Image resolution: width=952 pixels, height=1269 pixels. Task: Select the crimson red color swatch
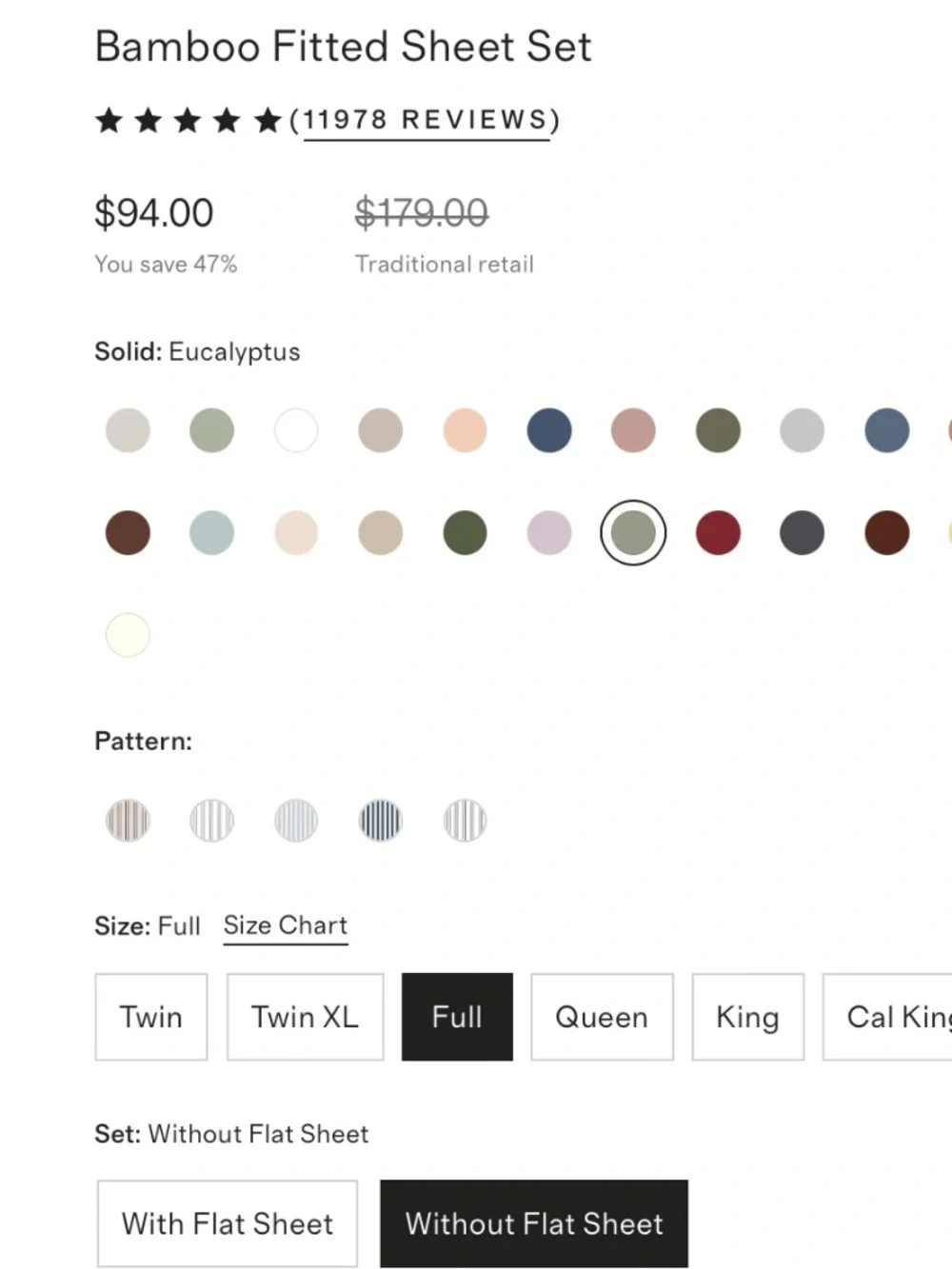718,533
